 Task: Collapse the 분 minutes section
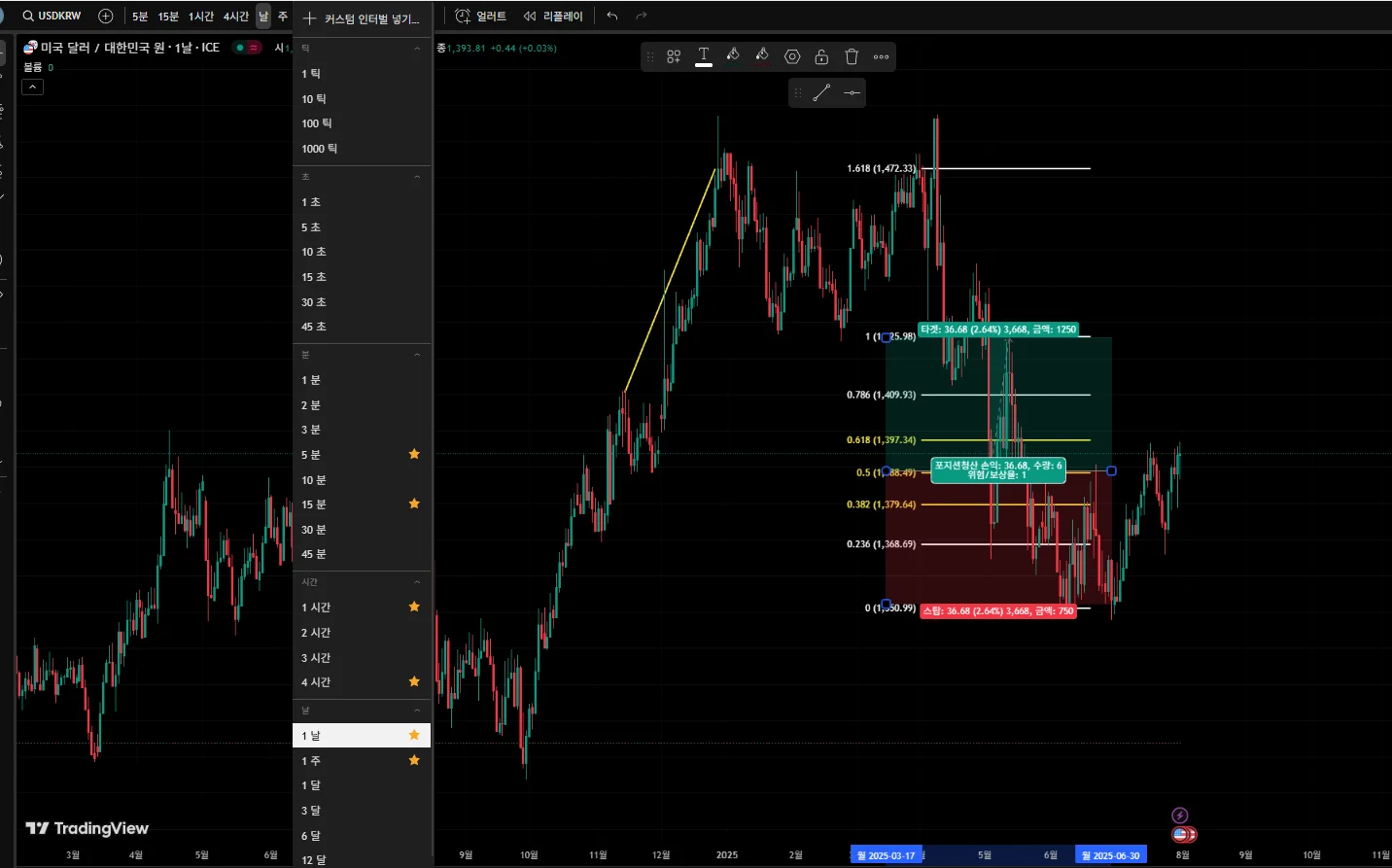click(x=417, y=355)
